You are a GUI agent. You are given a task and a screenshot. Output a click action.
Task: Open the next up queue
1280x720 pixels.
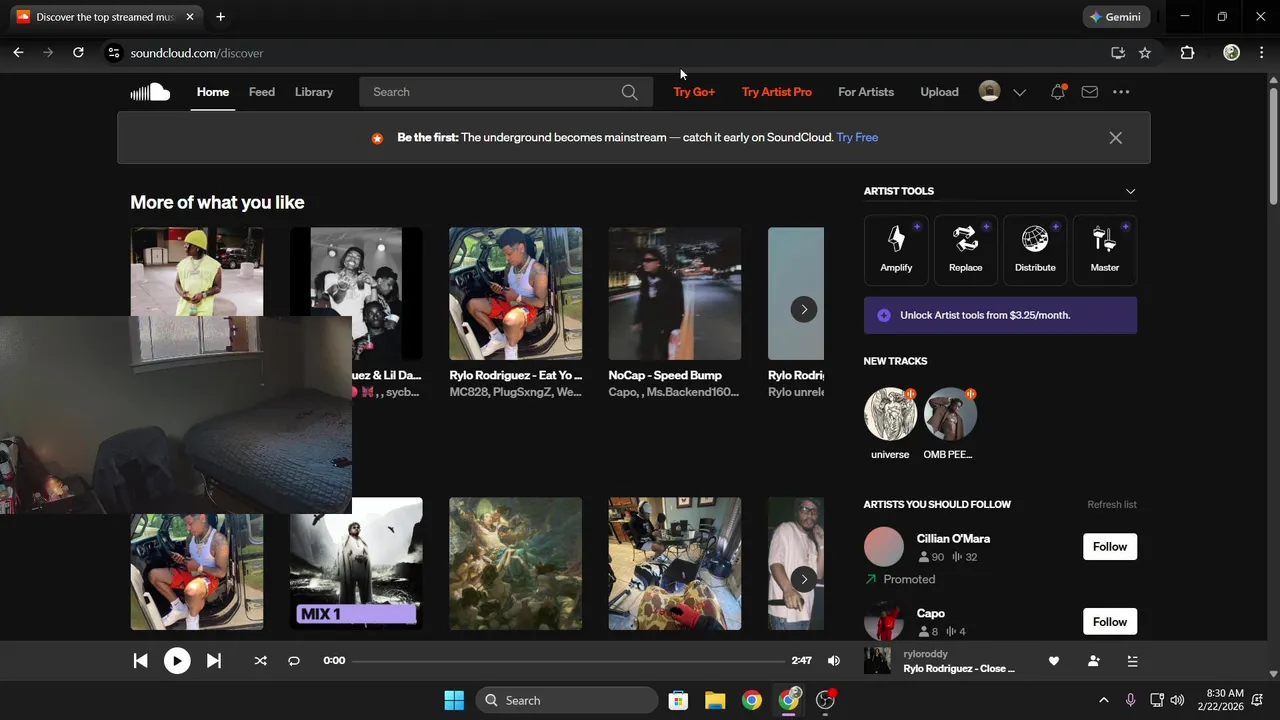(x=1132, y=661)
